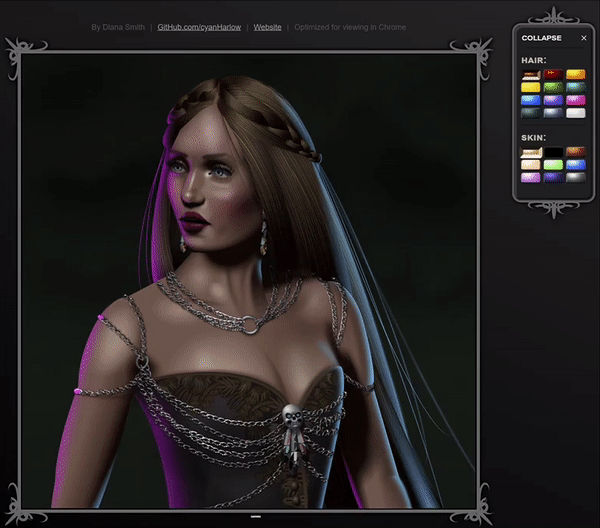The width and height of the screenshot is (600, 528).
Task: Pick the pale cream skin swatch
Action: [x=531, y=165]
